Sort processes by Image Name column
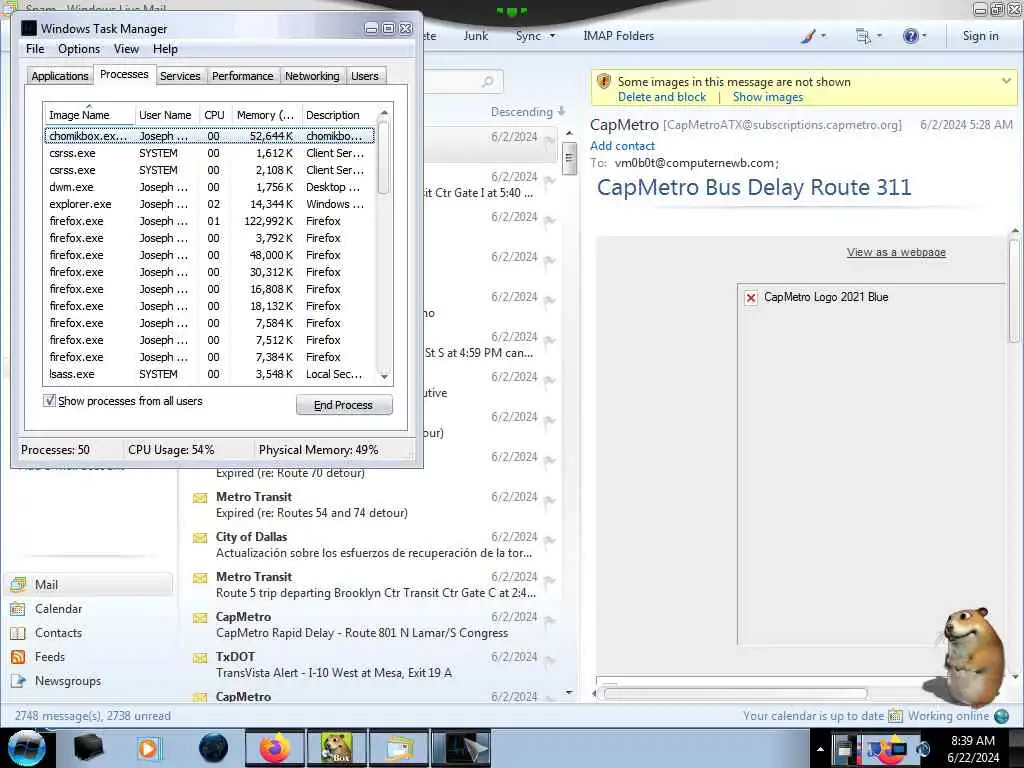Image resolution: width=1024 pixels, height=768 pixels. point(89,115)
